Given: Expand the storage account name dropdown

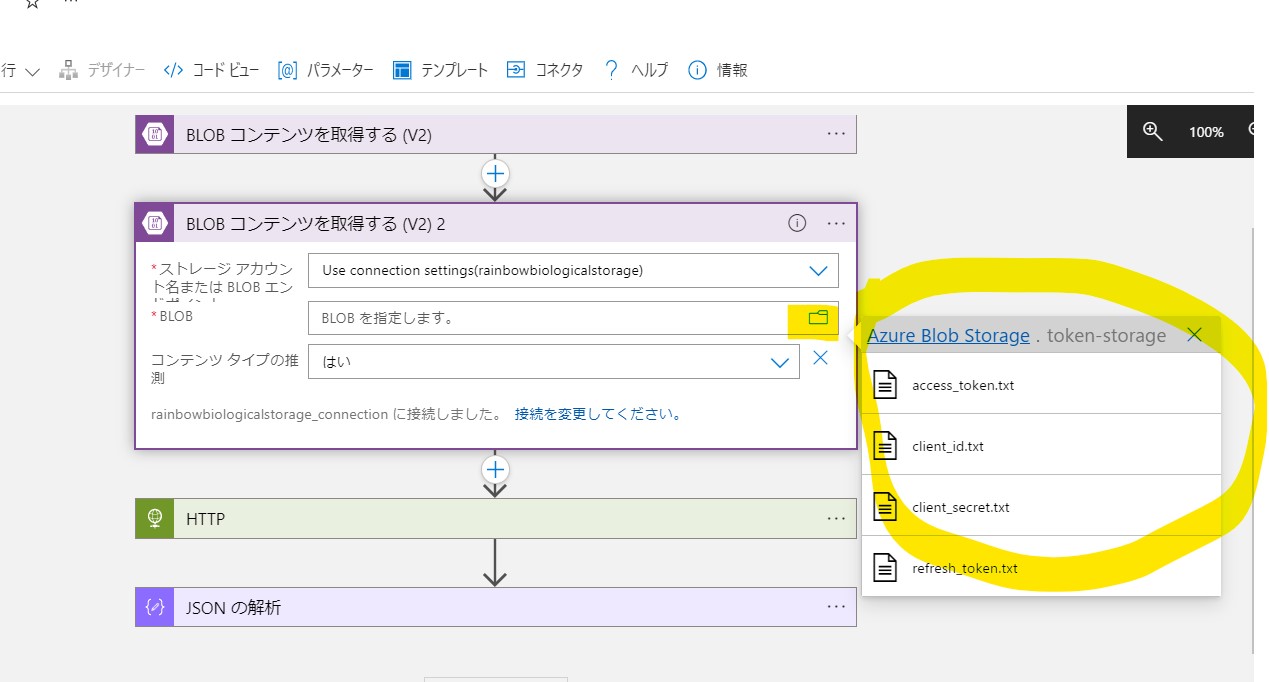Looking at the screenshot, I should pos(818,270).
